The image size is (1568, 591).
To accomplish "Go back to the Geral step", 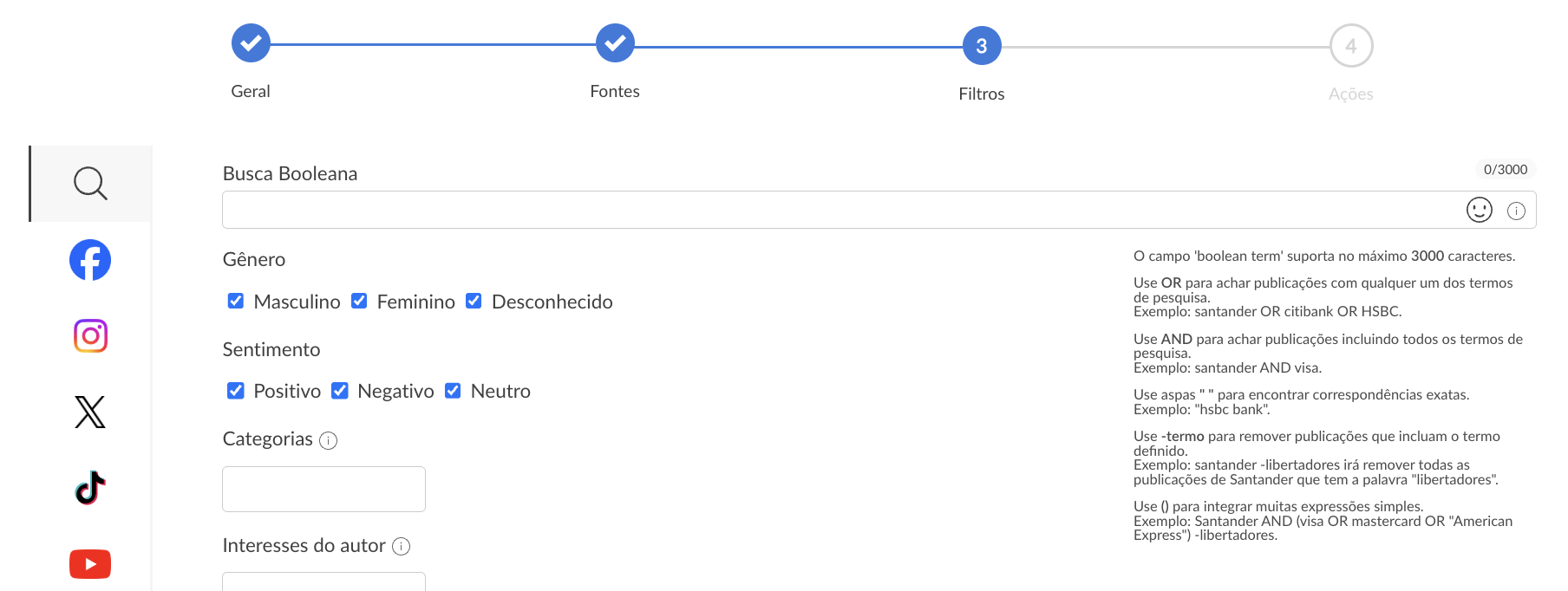I will [251, 43].
